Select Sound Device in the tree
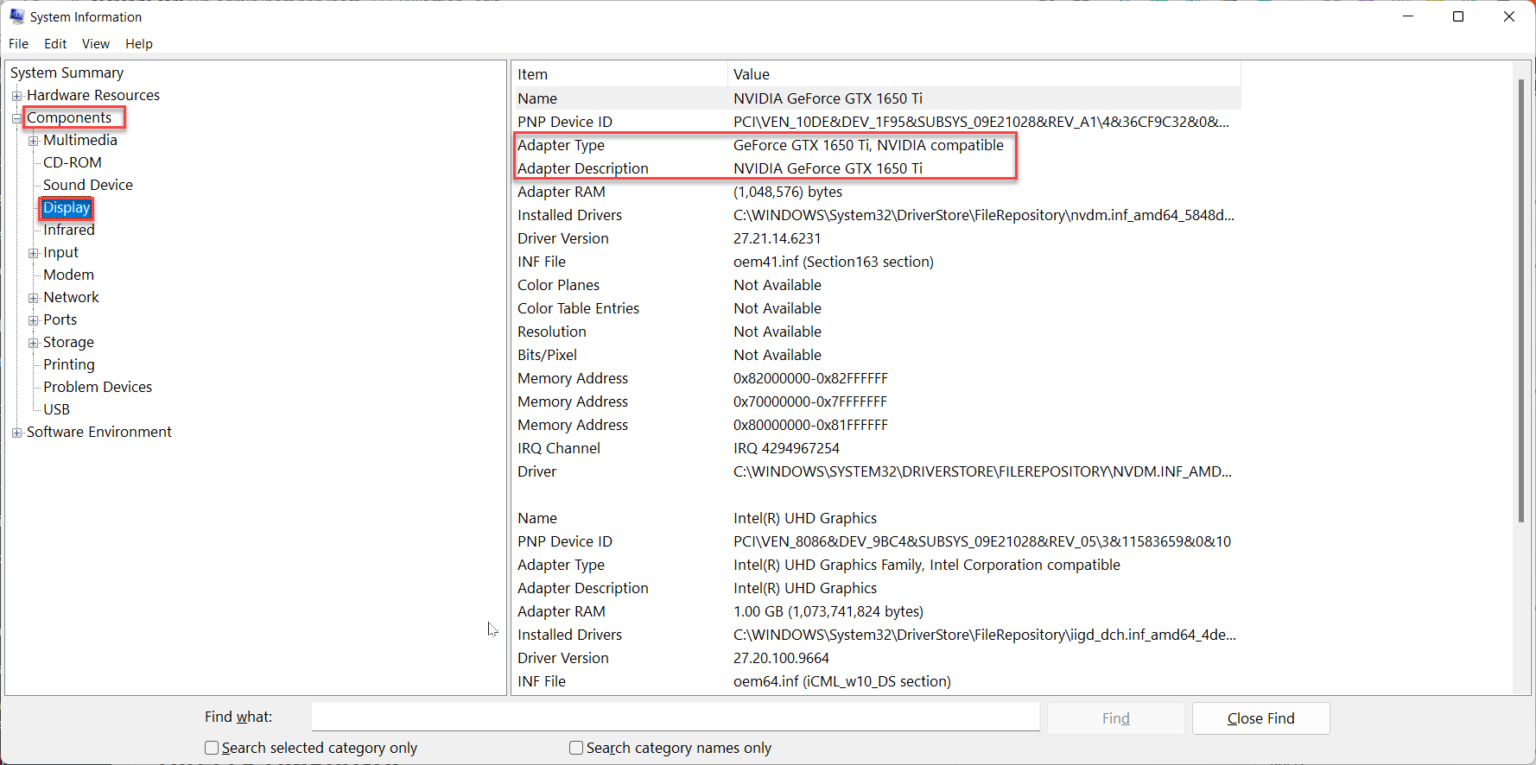Viewport: 1536px width, 765px height. (x=88, y=185)
